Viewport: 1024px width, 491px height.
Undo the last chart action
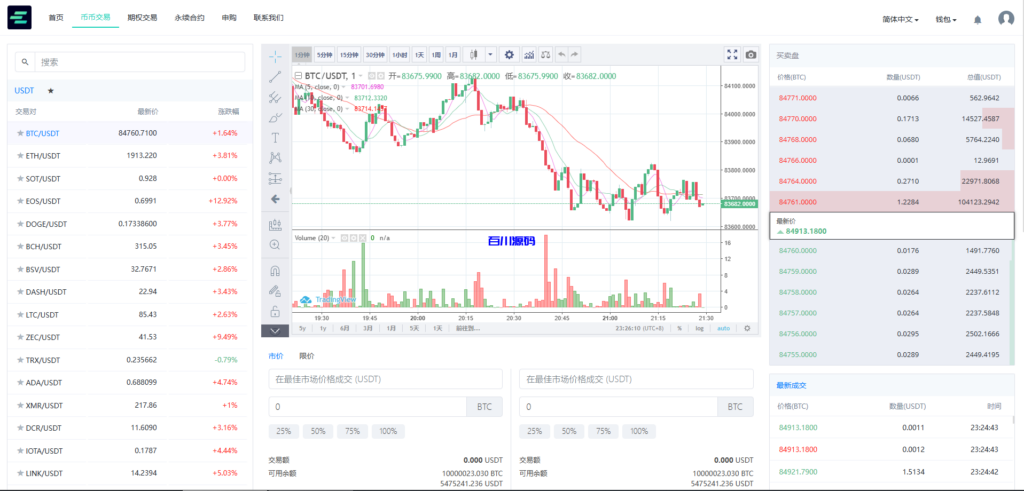tap(562, 55)
